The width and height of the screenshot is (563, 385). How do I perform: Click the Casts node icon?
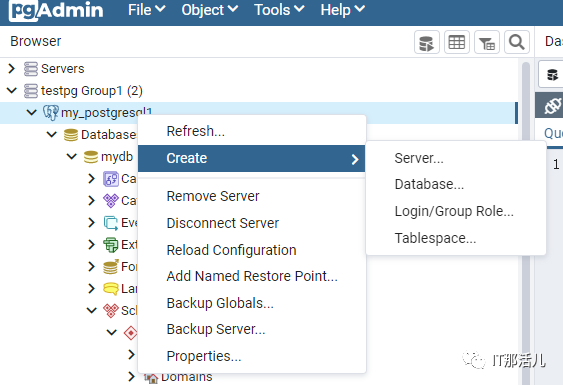pos(111,179)
